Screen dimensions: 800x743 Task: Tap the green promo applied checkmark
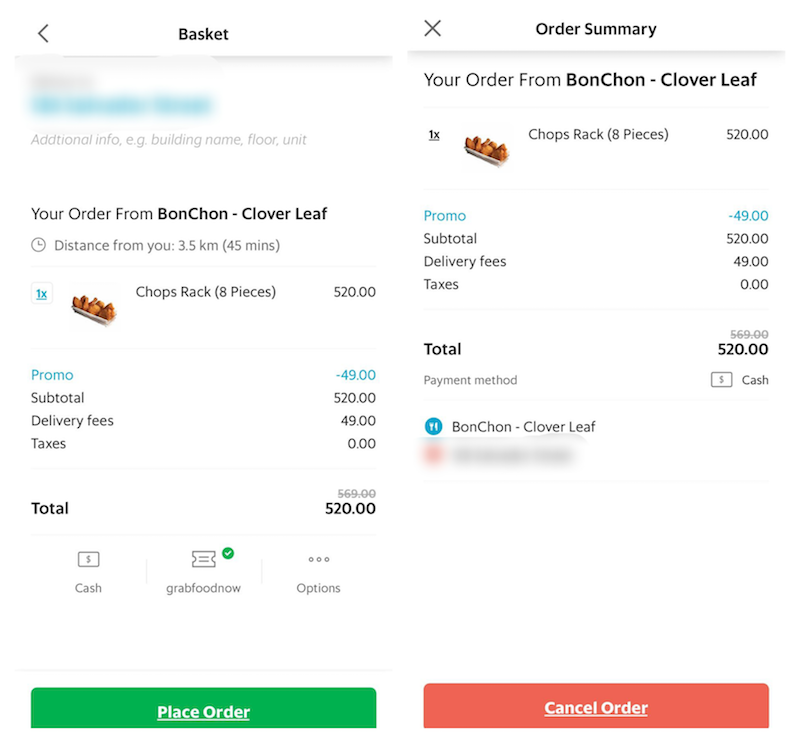click(228, 553)
